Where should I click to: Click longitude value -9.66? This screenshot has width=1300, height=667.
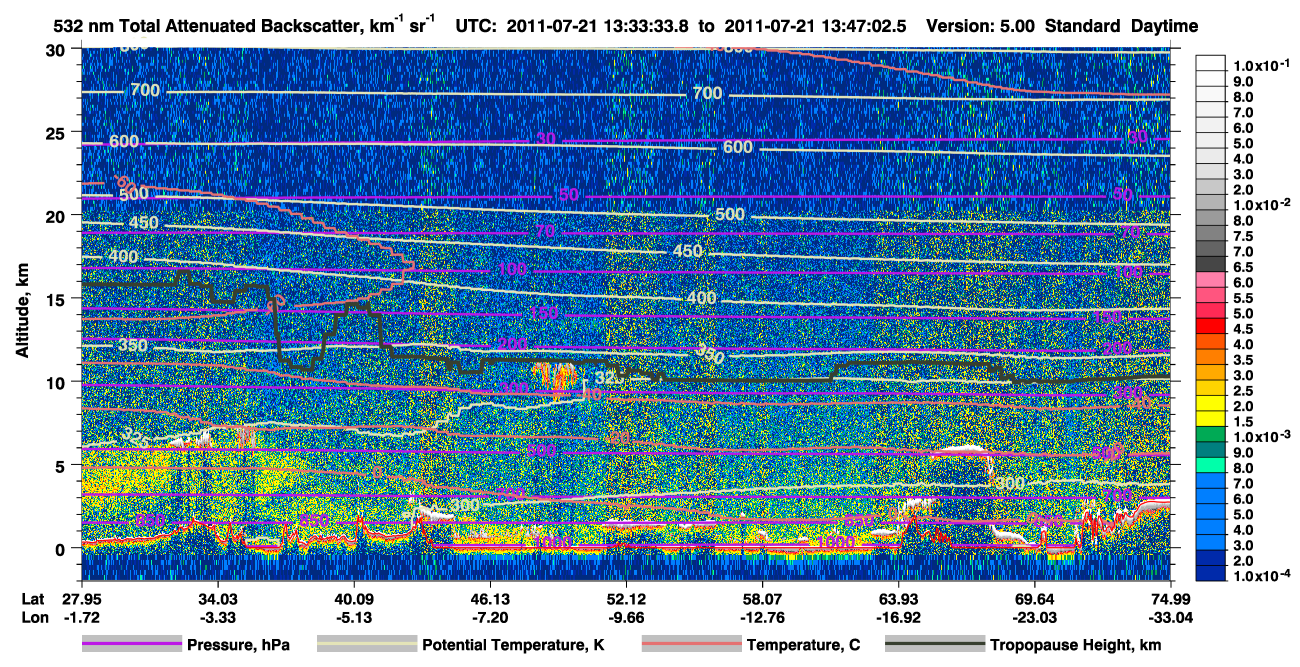(x=625, y=617)
